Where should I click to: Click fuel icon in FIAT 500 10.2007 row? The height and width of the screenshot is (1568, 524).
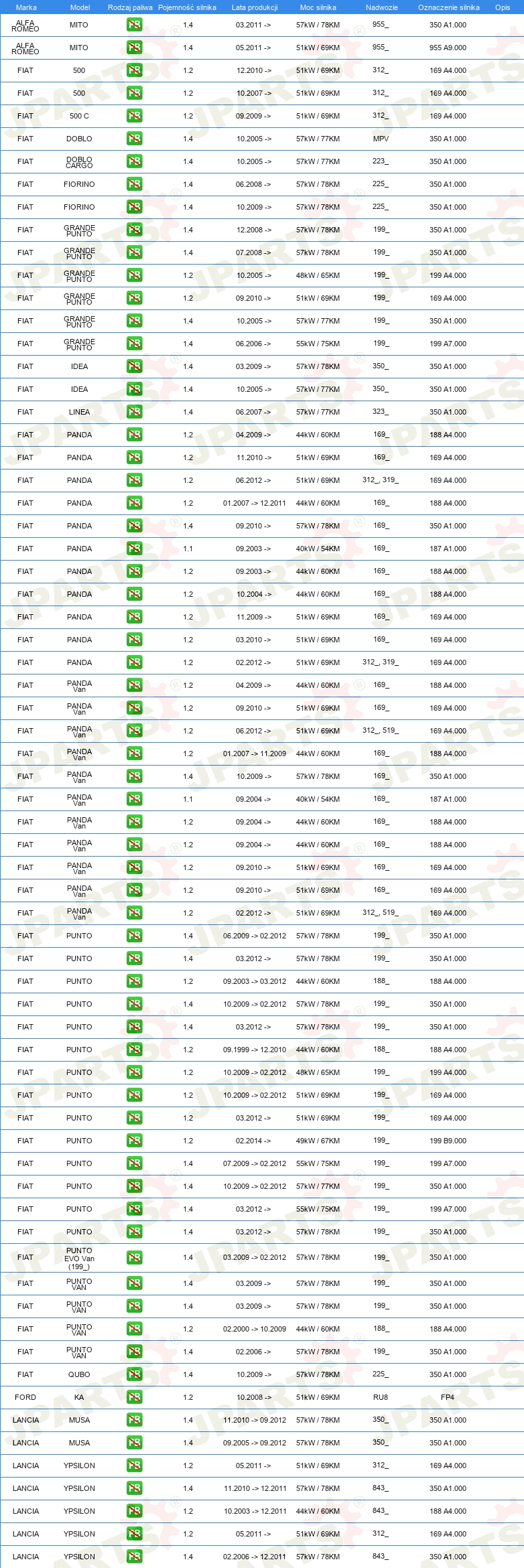[x=134, y=93]
